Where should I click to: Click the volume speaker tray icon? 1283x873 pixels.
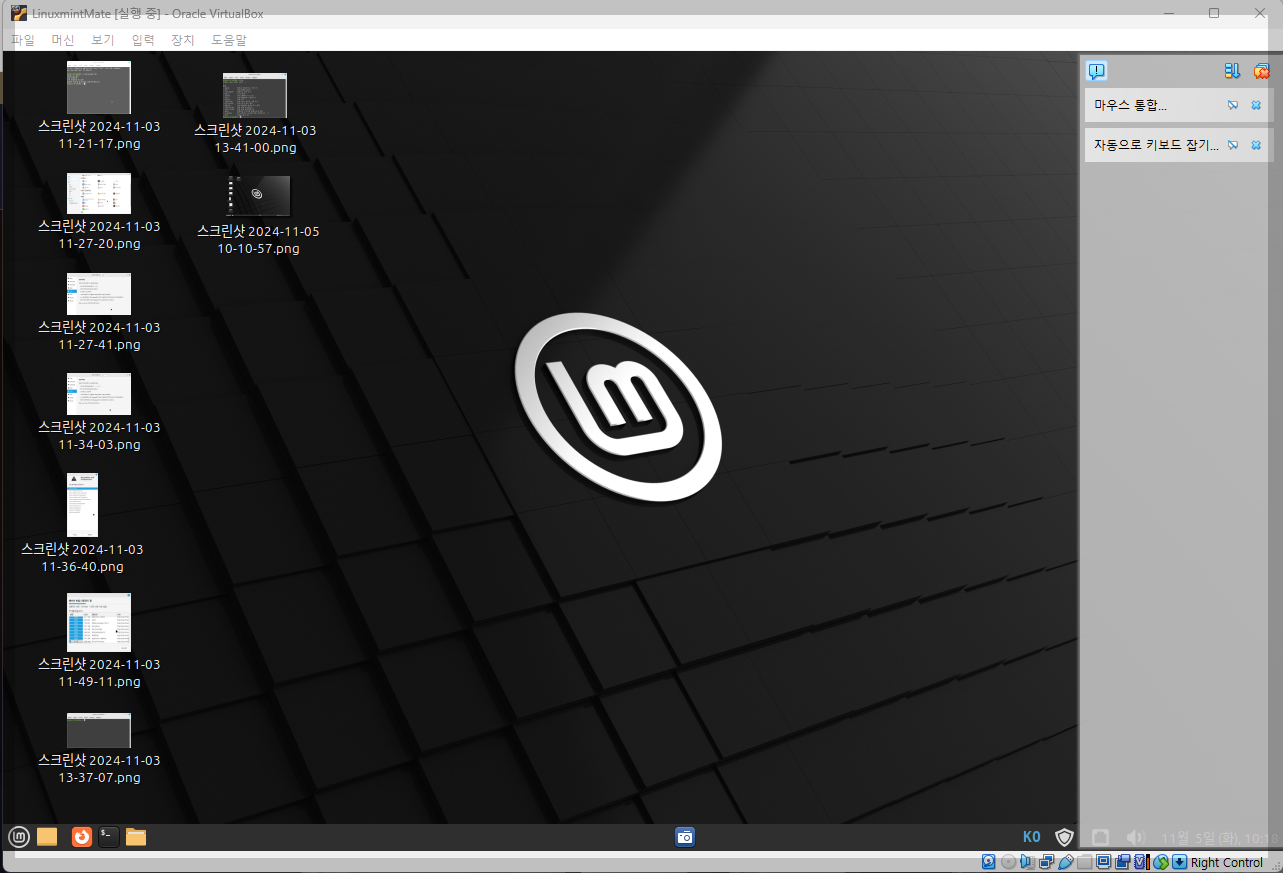pos(1135,837)
